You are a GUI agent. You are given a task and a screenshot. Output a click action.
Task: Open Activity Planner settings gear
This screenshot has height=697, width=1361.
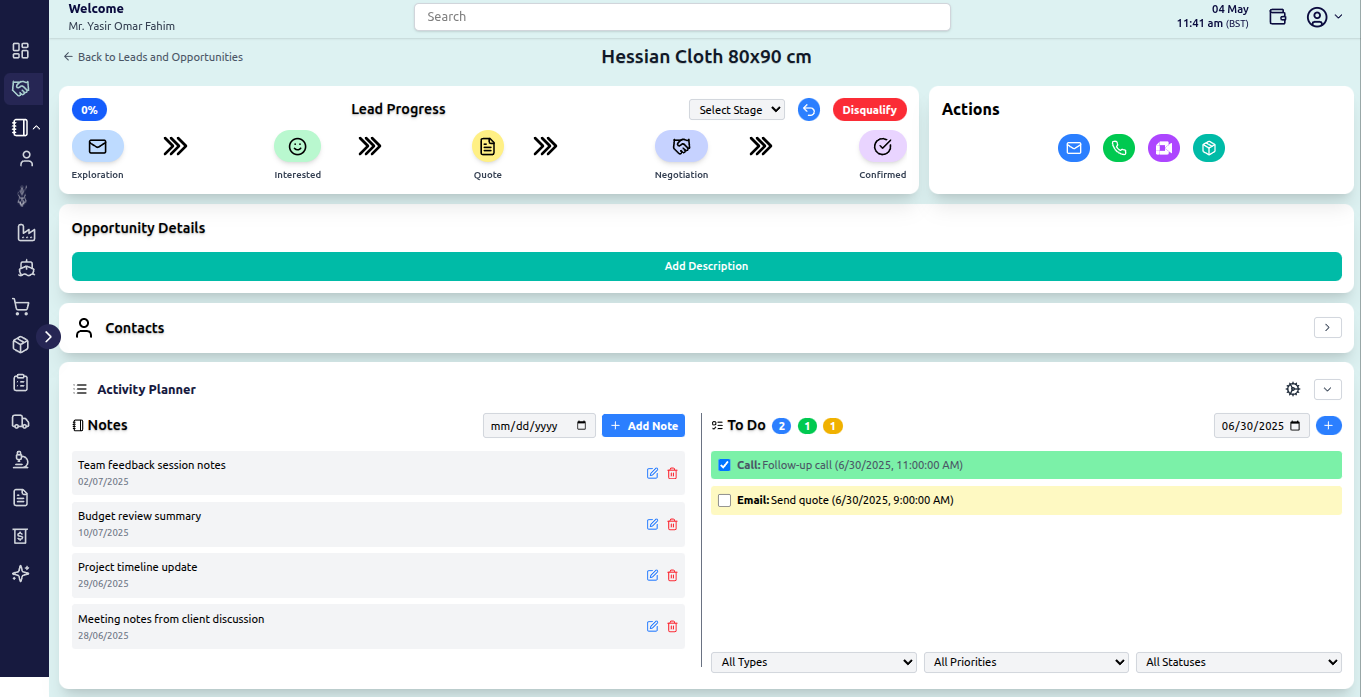(x=1293, y=389)
